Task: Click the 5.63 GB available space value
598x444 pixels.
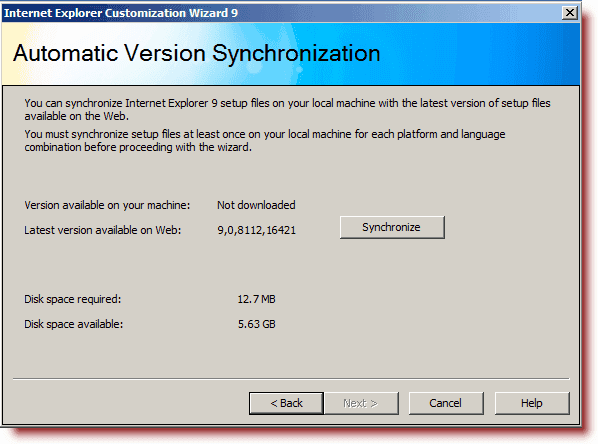Action: (x=257, y=324)
